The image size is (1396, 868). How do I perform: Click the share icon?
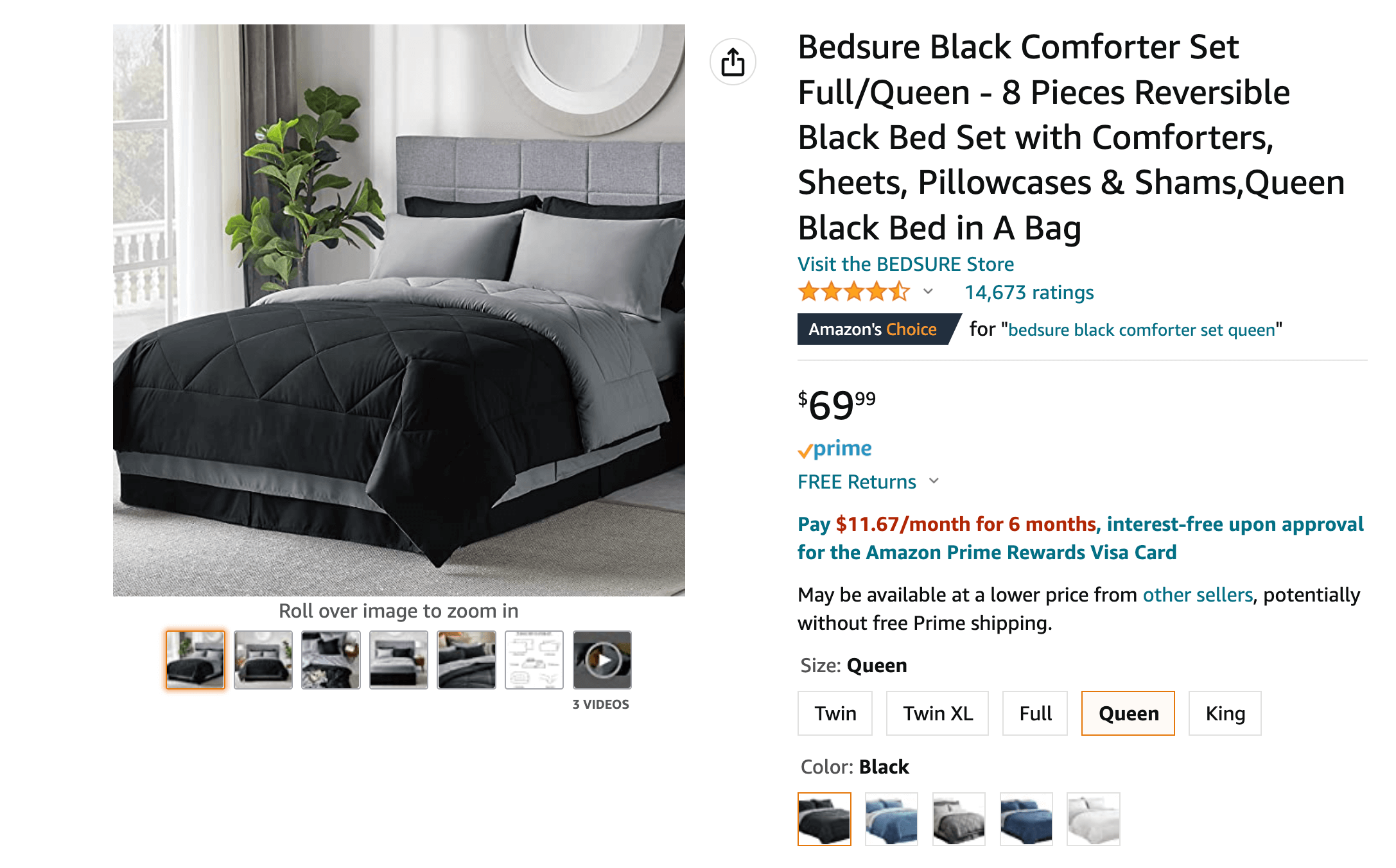point(734,61)
